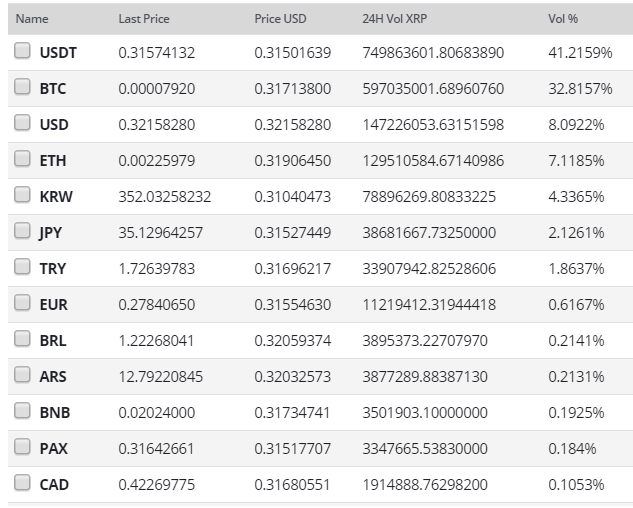Click USD price 0.32059374
This screenshot has height=508, width=633.
(x=293, y=340)
